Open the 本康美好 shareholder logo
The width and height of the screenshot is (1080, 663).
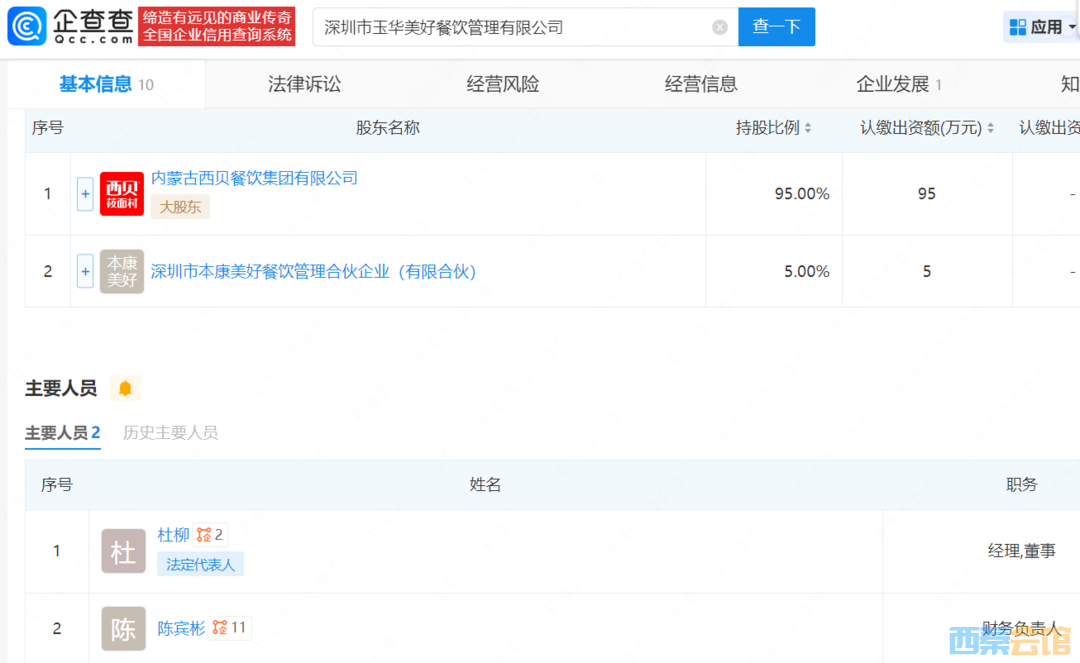coord(122,271)
